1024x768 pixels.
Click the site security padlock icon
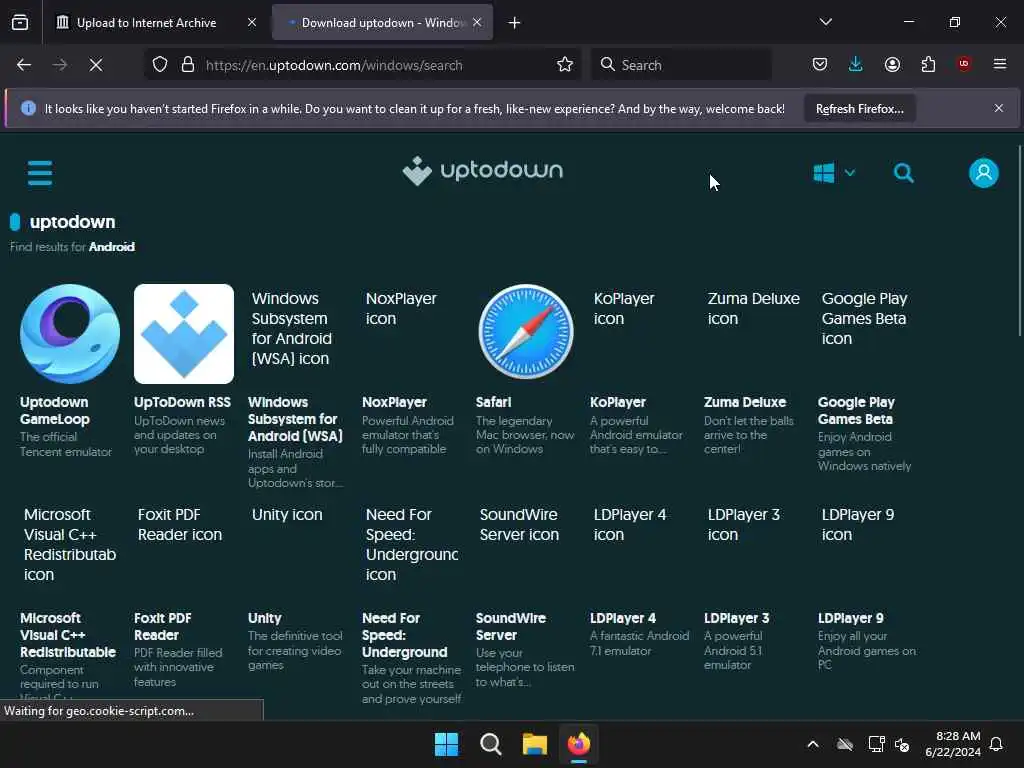tap(188, 65)
